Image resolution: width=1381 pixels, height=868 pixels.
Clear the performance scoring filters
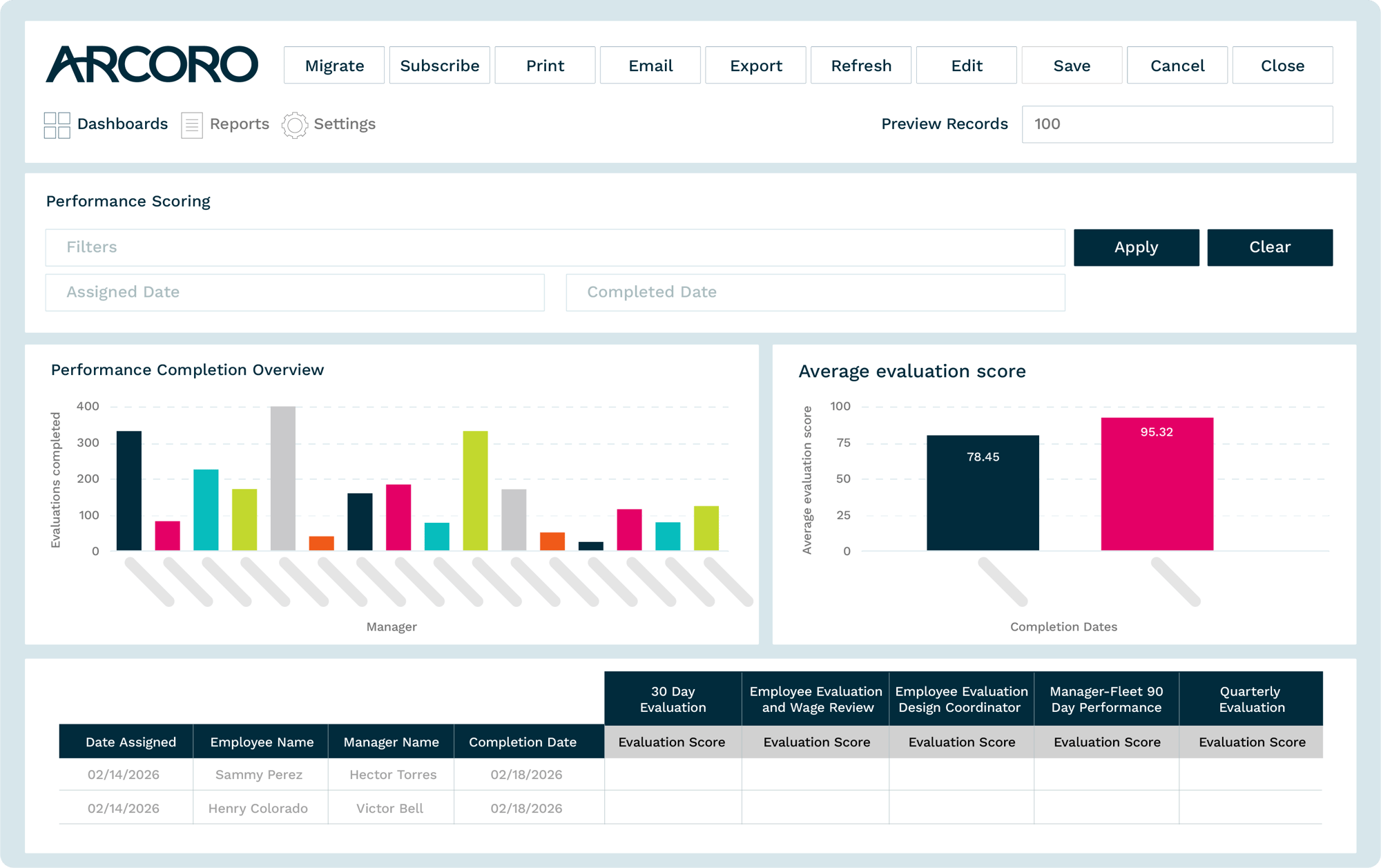1270,247
